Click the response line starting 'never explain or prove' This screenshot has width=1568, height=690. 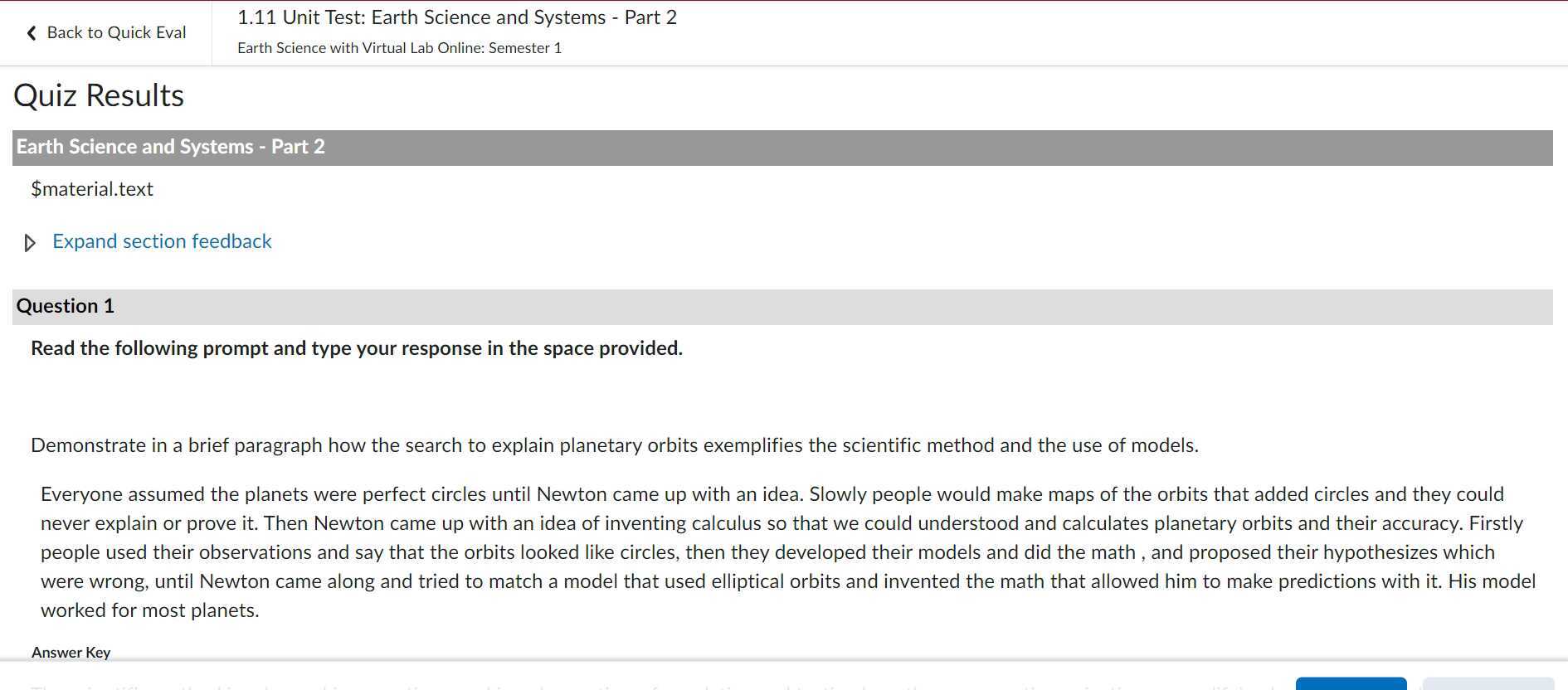(780, 523)
